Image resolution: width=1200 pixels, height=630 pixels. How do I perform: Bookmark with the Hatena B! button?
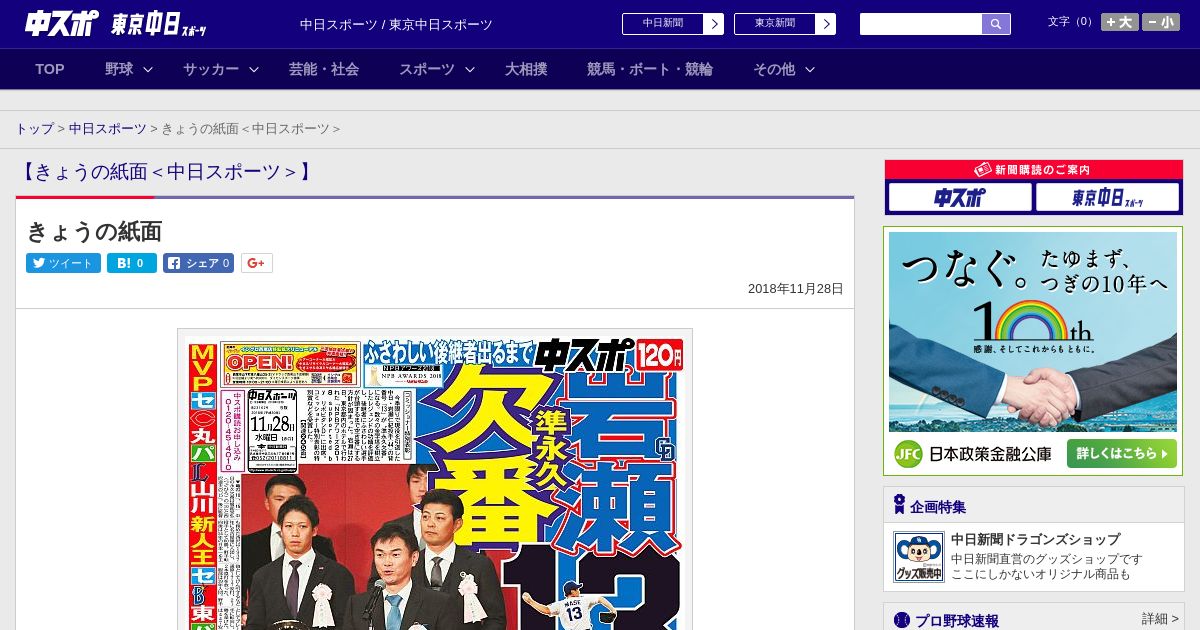coord(132,263)
